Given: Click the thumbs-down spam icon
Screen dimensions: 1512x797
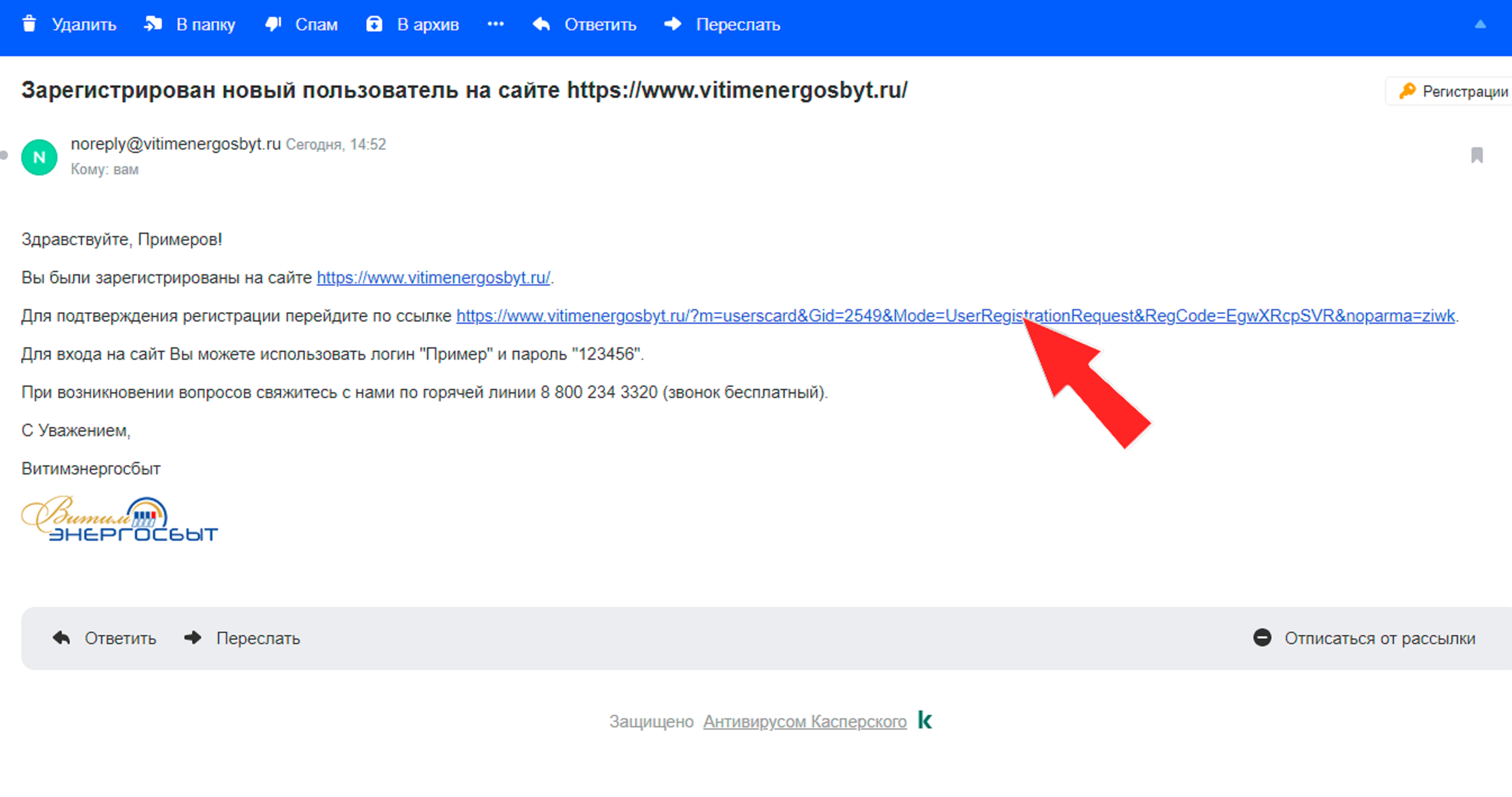Looking at the screenshot, I should click(x=274, y=25).
